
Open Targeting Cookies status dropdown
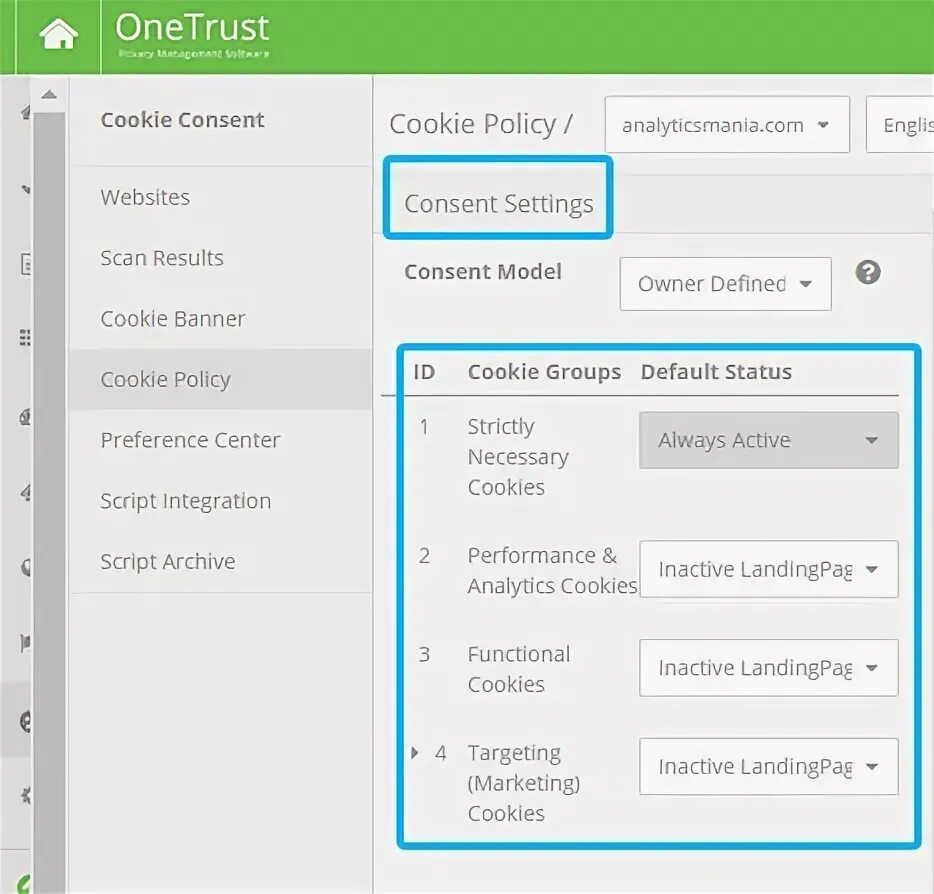click(x=768, y=767)
